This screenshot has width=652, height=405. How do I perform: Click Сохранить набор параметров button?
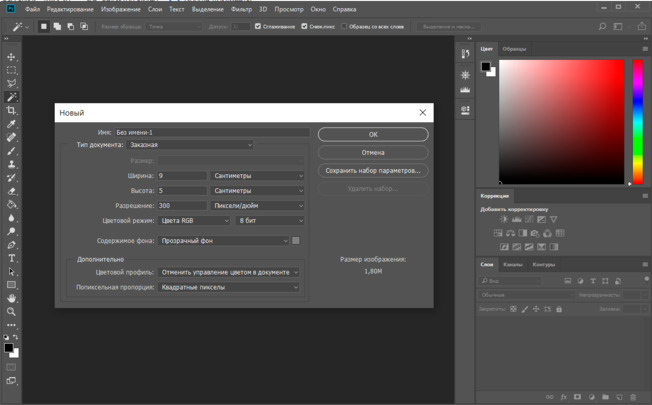pyautogui.click(x=373, y=171)
